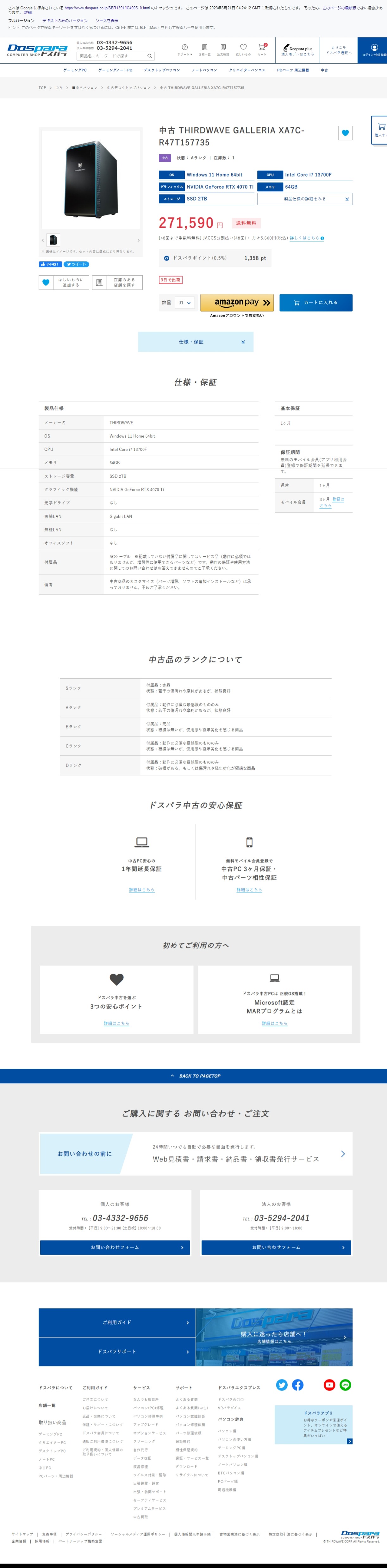
Task: Click the 店舗一覧 footer link
Action: point(47,1405)
